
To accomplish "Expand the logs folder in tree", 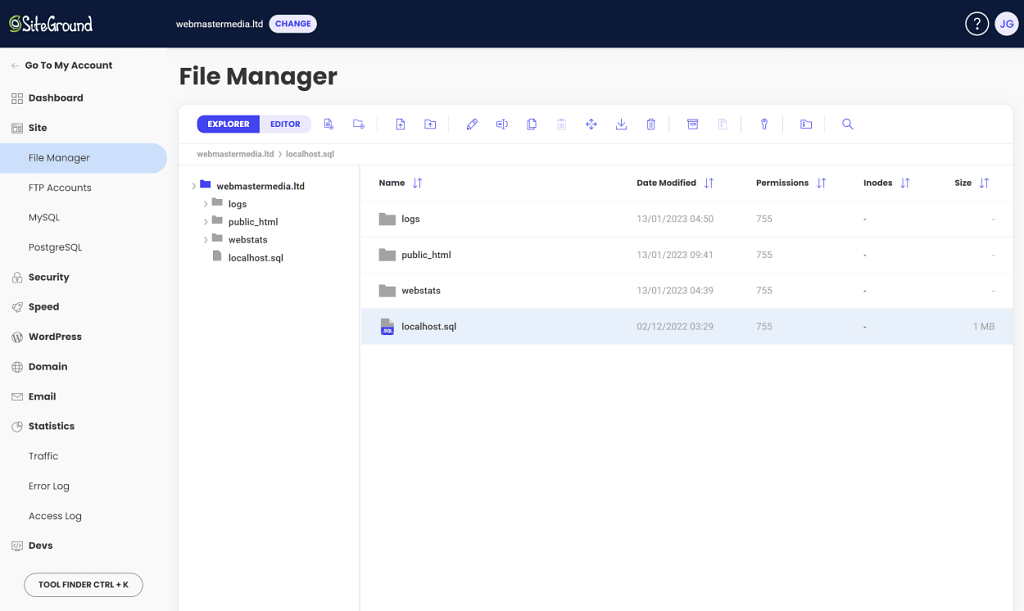I will (206, 204).
